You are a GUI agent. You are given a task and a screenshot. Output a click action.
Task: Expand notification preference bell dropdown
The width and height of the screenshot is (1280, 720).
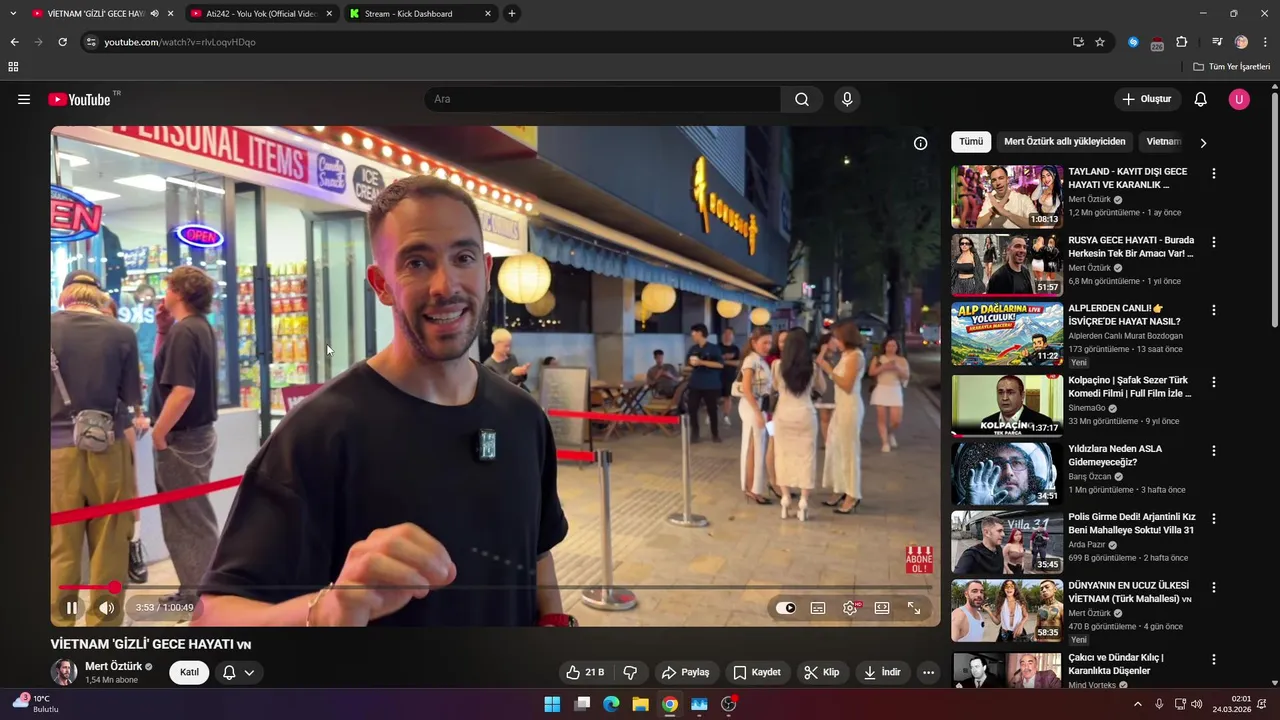click(x=238, y=672)
